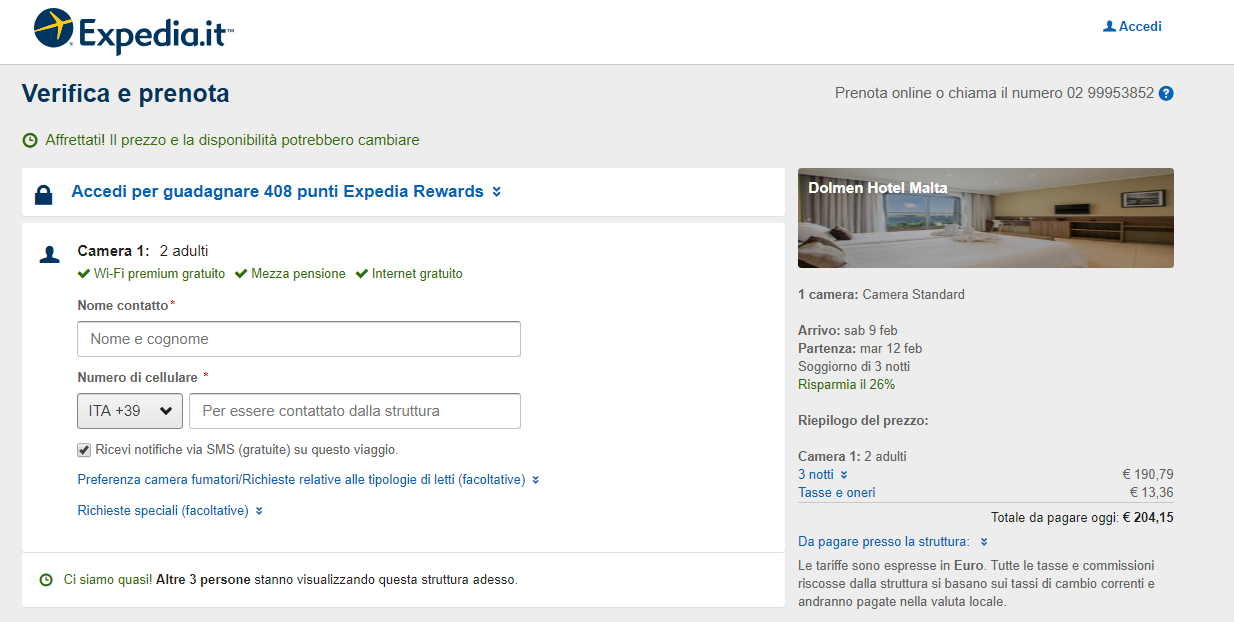This screenshot has height=622, width=1234.
Task: Click the phone number 02 99953852 text
Action: tap(1110, 93)
